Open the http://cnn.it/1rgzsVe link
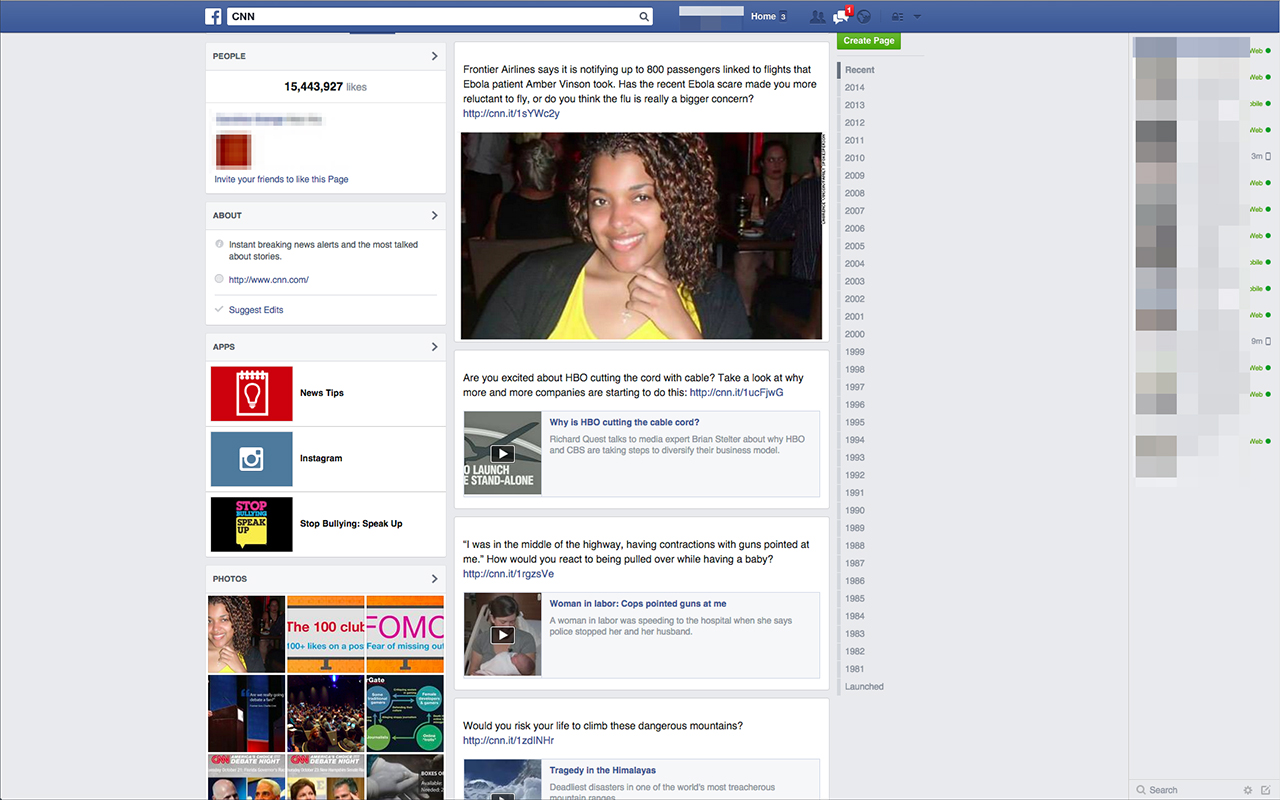The width and height of the screenshot is (1280, 800). tap(508, 574)
